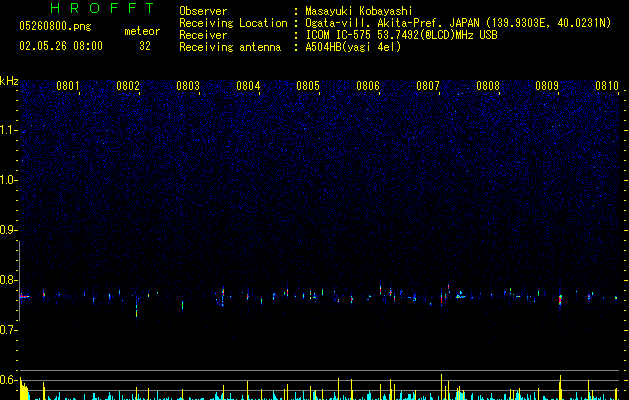
Task: Select the observer name Masayuki Kobayashi
Action: pyautogui.click(x=359, y=11)
